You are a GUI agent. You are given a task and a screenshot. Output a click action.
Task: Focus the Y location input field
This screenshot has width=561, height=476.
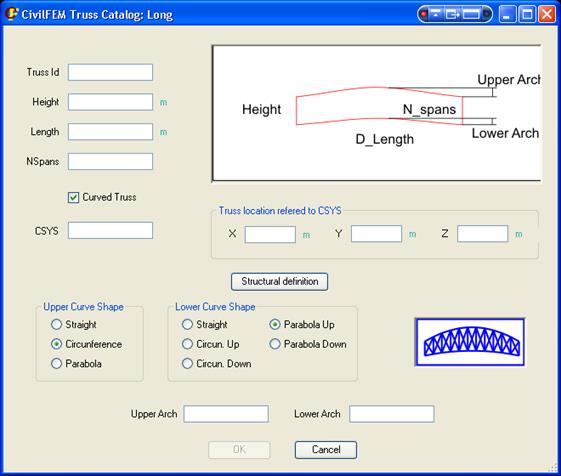coord(376,234)
